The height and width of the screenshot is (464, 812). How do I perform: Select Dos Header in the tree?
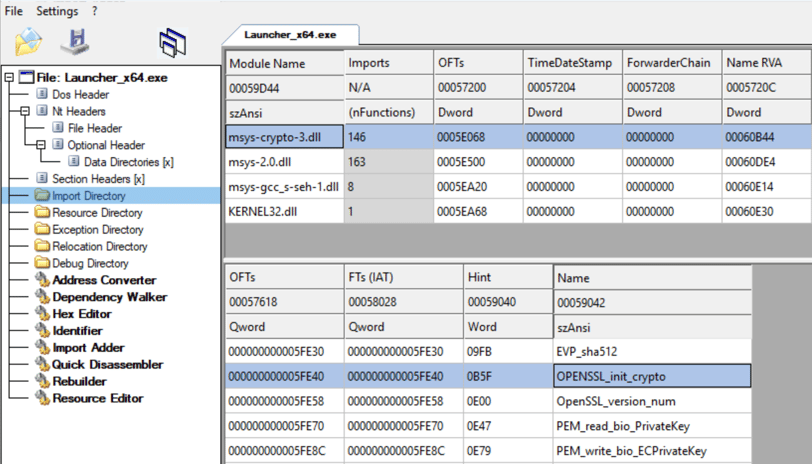80,95
